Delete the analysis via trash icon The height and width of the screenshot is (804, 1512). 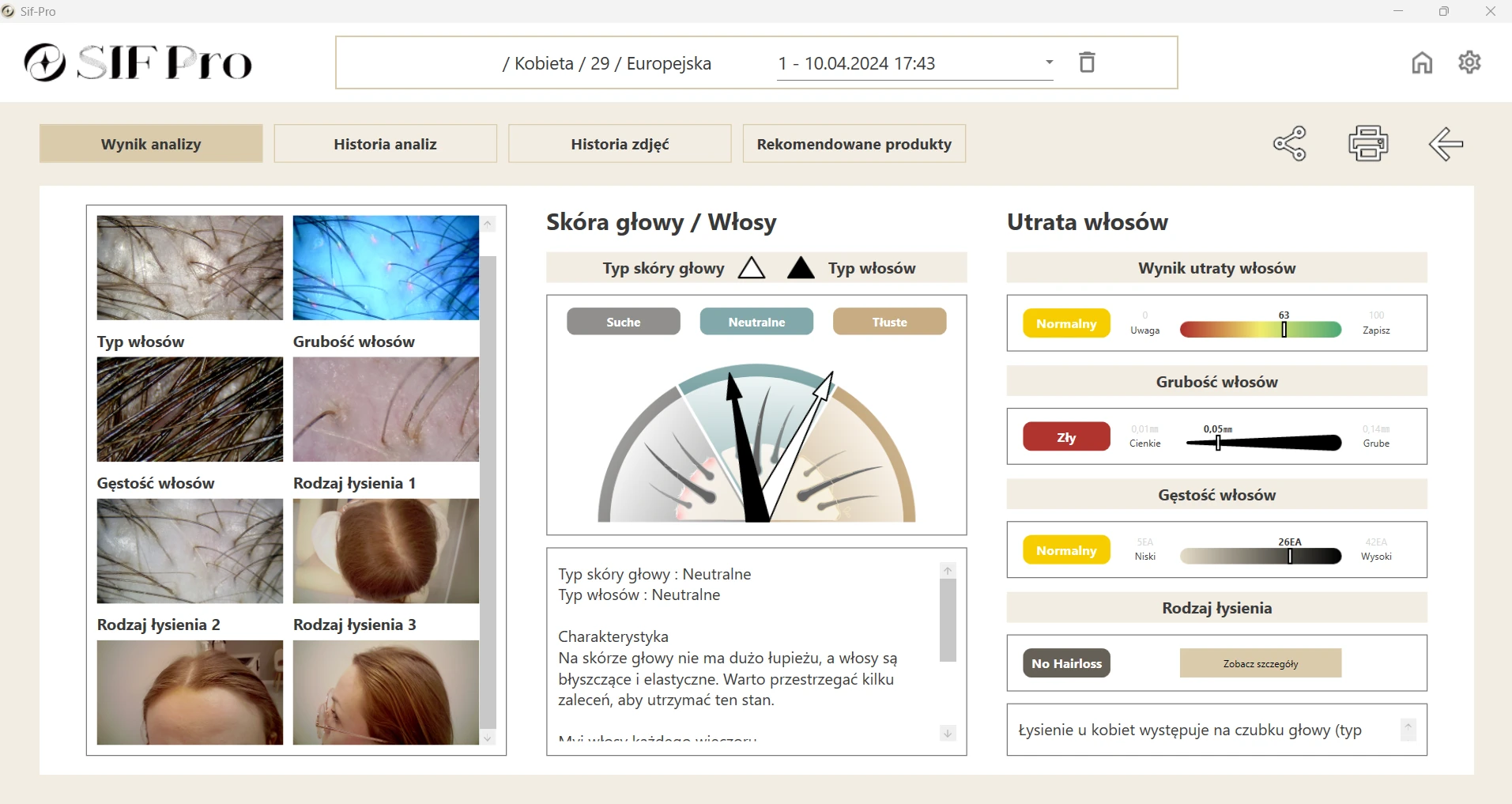point(1087,62)
